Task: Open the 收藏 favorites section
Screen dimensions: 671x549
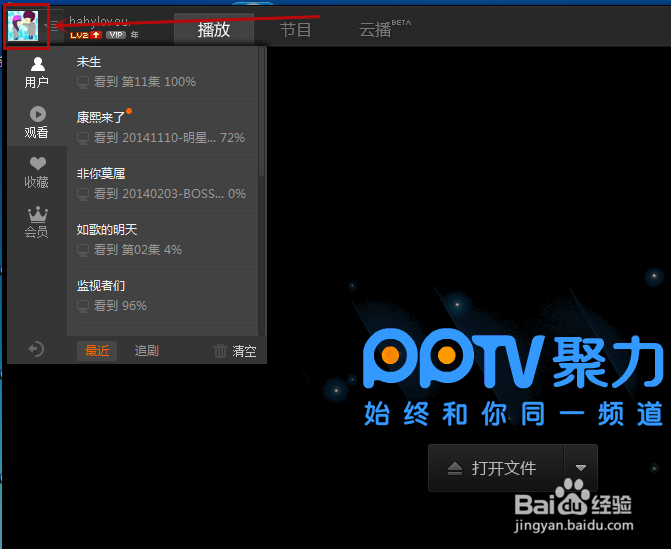Action: click(x=37, y=172)
